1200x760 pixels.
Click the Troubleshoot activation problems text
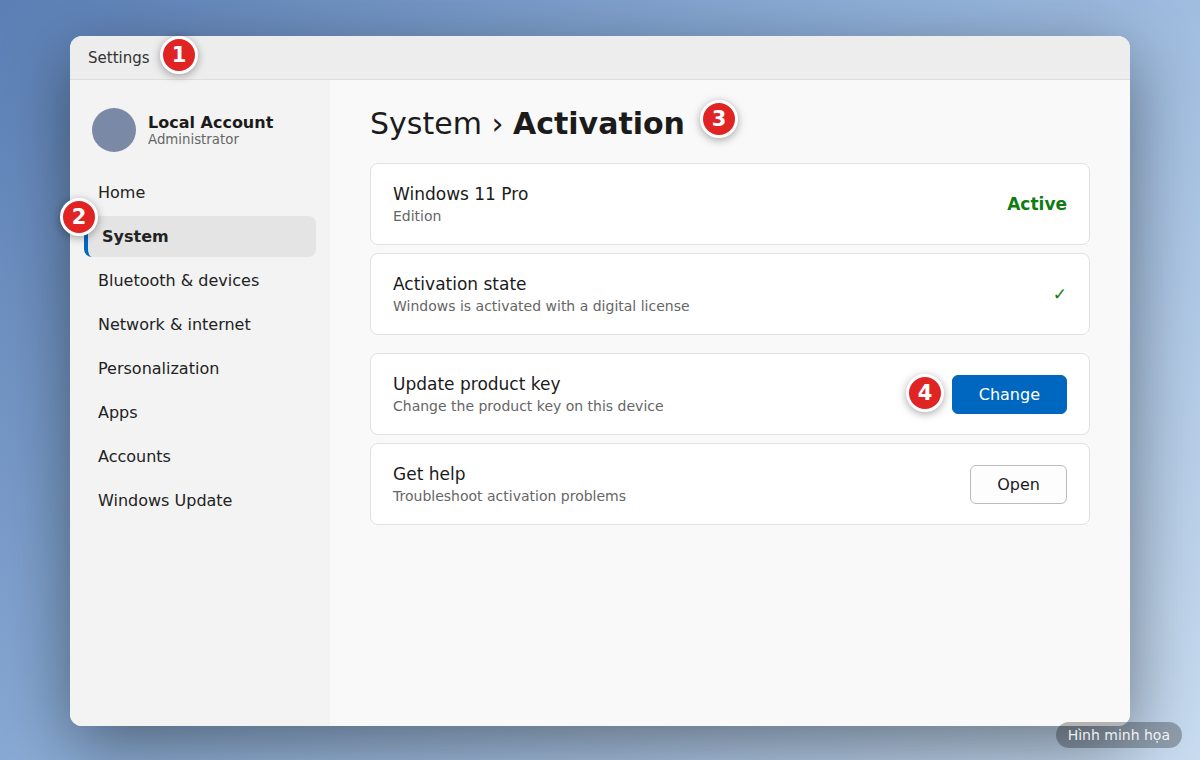pos(509,496)
